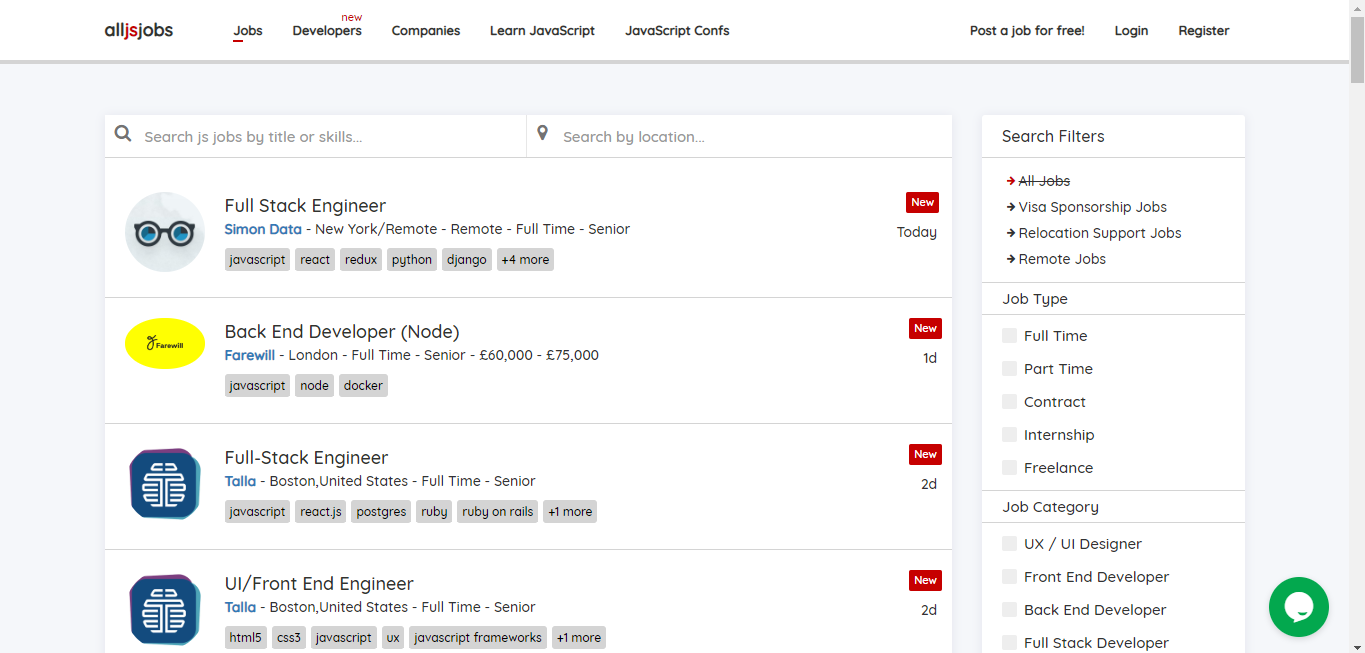
Task: Check the Internship filter
Action: (1009, 434)
